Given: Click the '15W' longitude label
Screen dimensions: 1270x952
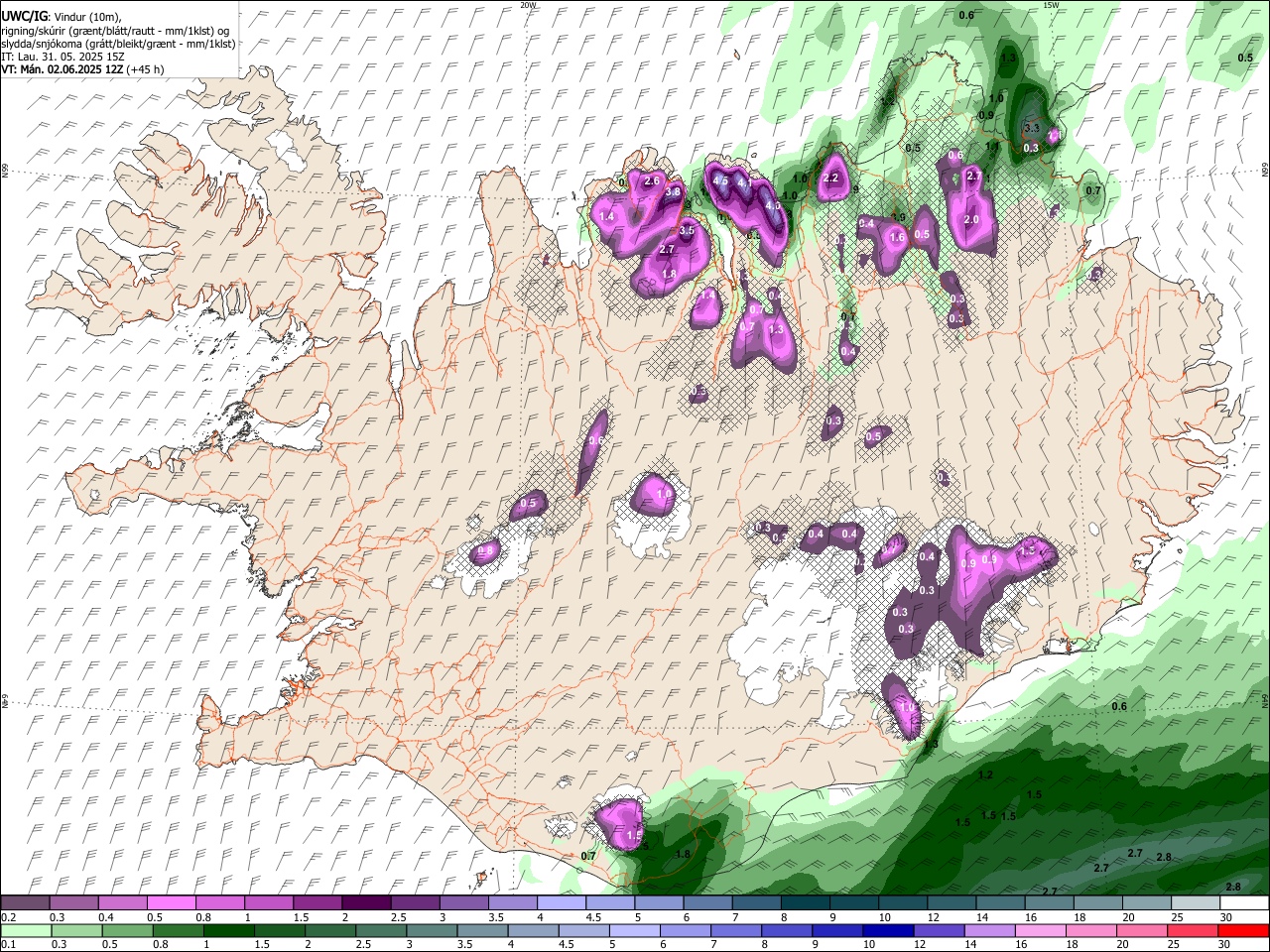Looking at the screenshot, I should point(1050,5).
